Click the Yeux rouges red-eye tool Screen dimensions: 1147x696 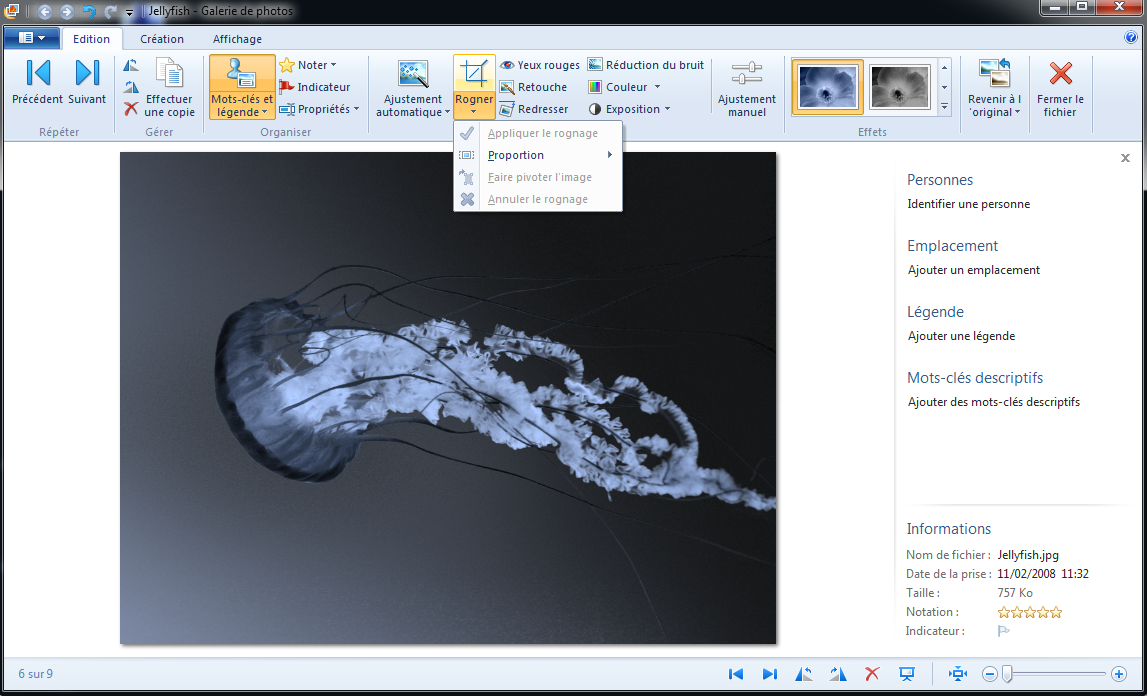coord(540,65)
